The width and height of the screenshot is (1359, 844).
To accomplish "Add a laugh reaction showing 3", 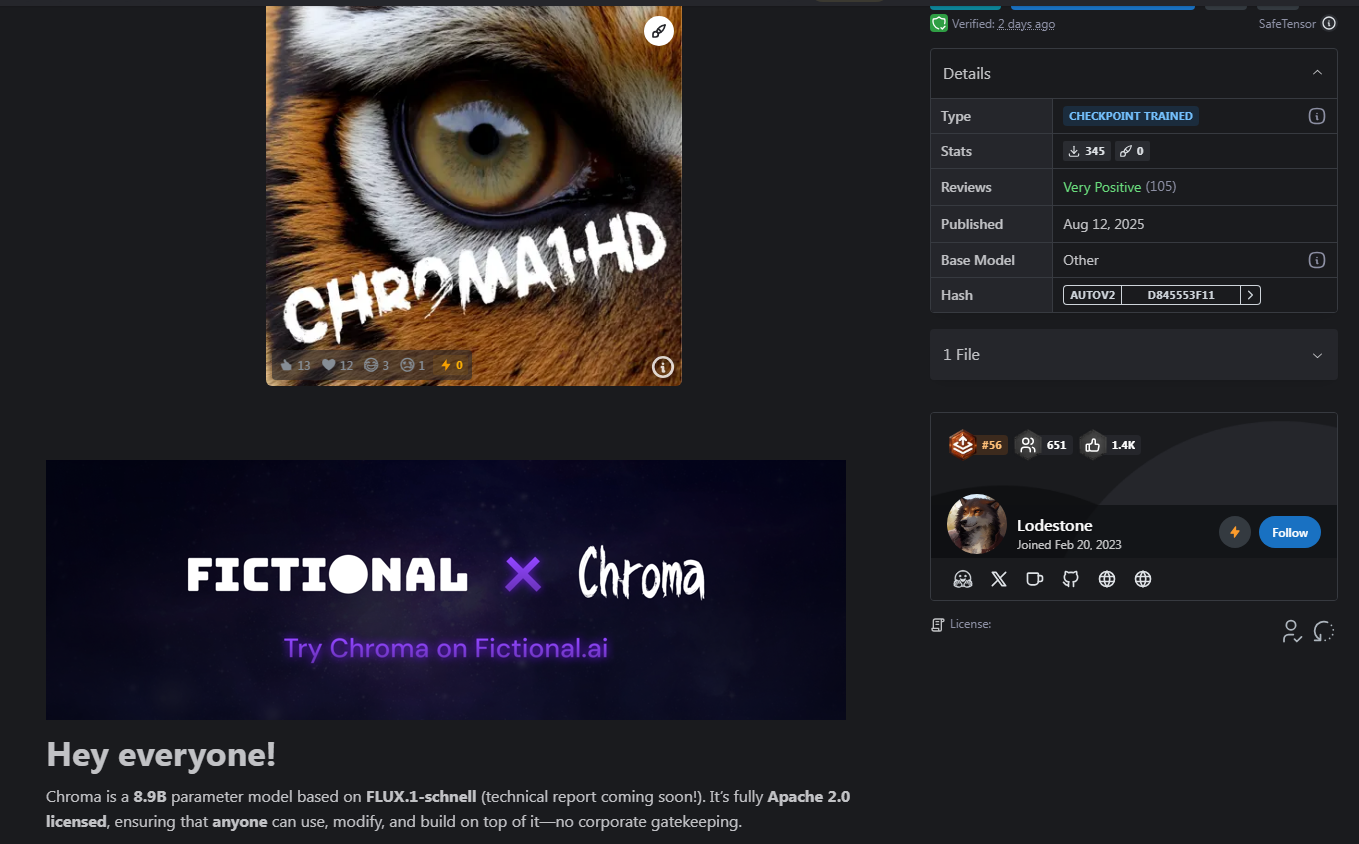I will click(x=376, y=365).
